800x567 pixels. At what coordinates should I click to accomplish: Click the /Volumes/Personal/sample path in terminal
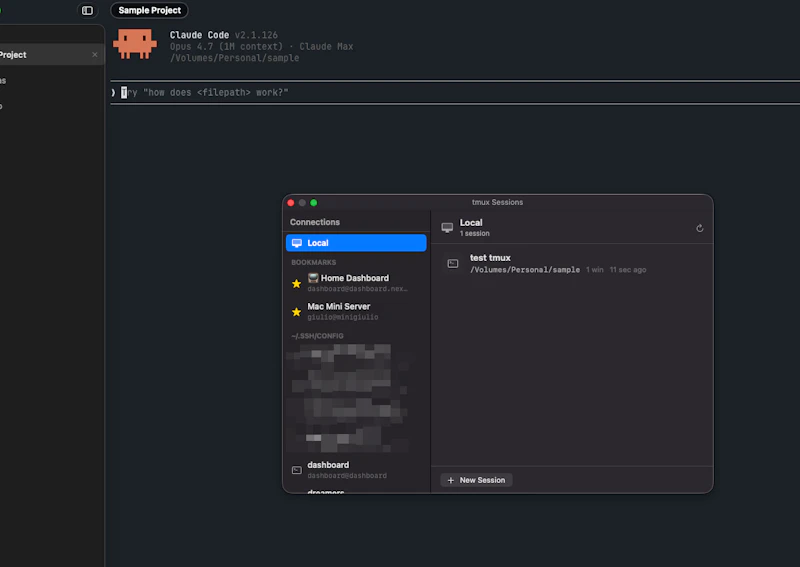click(235, 58)
